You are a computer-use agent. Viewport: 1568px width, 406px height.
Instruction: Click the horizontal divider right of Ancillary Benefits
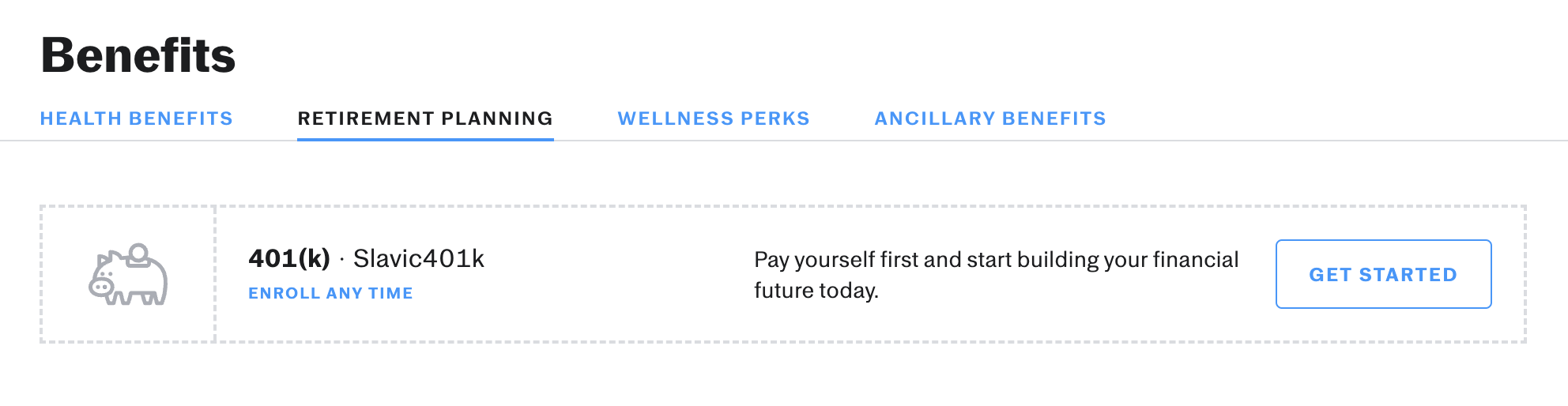click(x=1336, y=141)
